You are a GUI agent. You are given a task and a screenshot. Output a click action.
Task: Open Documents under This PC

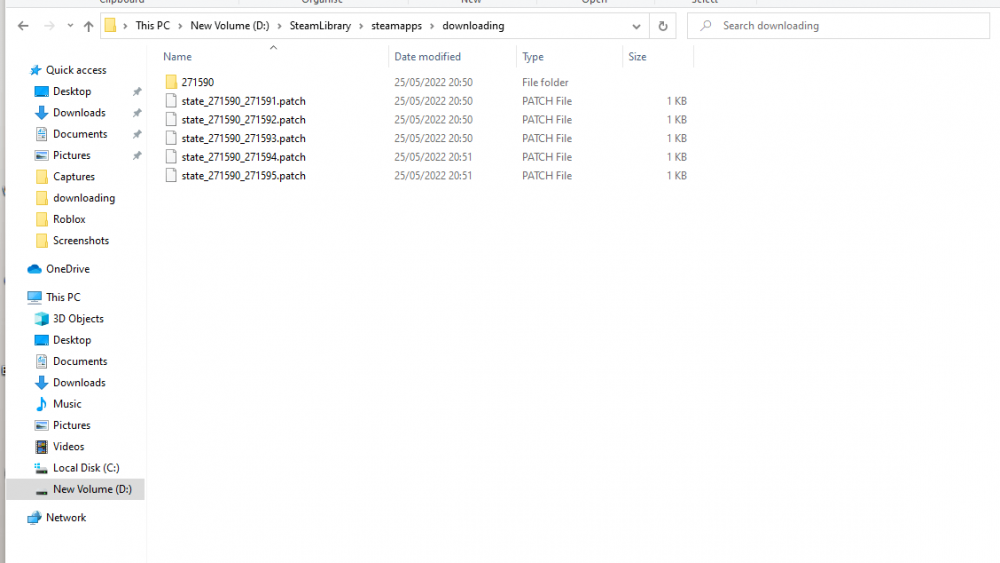80,362
